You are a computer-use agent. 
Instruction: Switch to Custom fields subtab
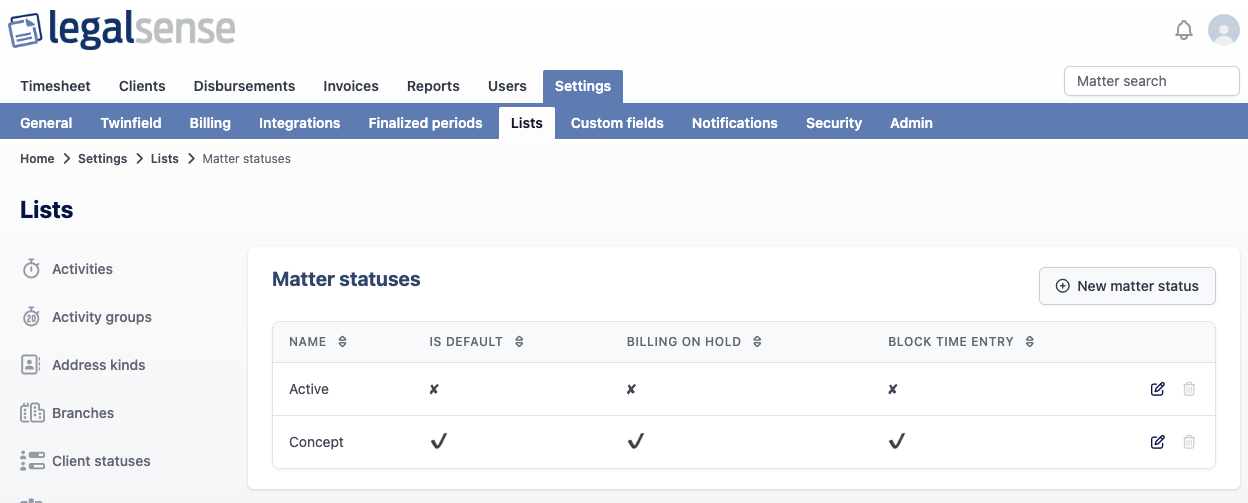tap(617, 123)
